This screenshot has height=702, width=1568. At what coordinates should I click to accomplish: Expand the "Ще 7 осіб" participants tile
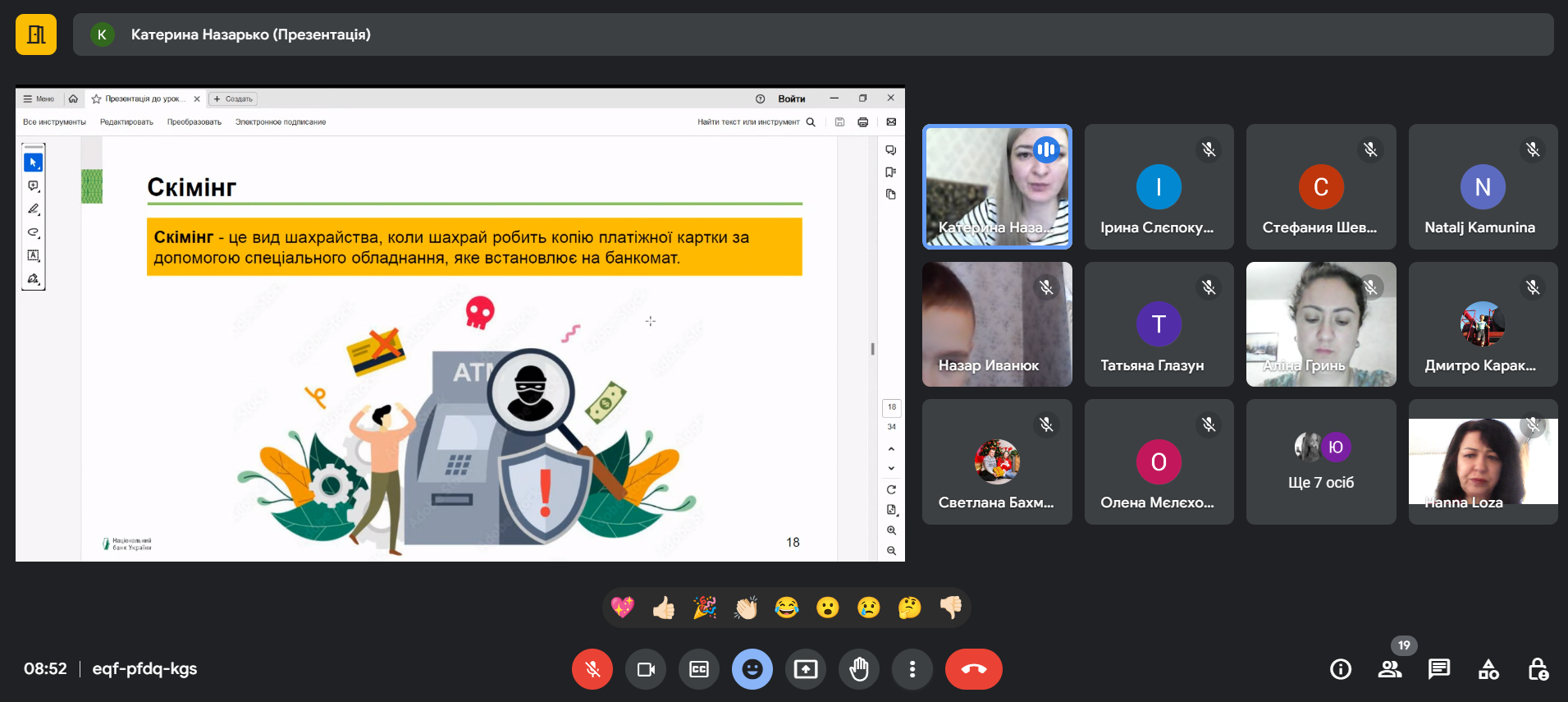[1321, 462]
